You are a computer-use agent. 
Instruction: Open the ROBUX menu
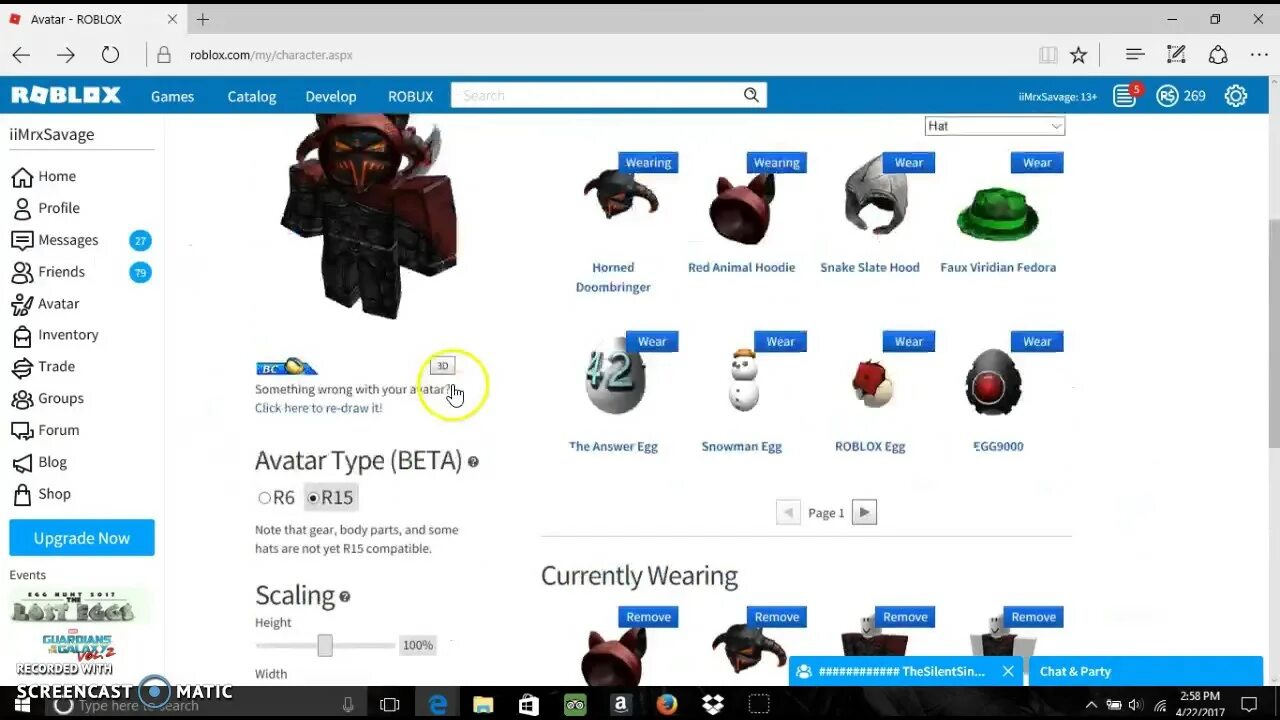(x=411, y=96)
